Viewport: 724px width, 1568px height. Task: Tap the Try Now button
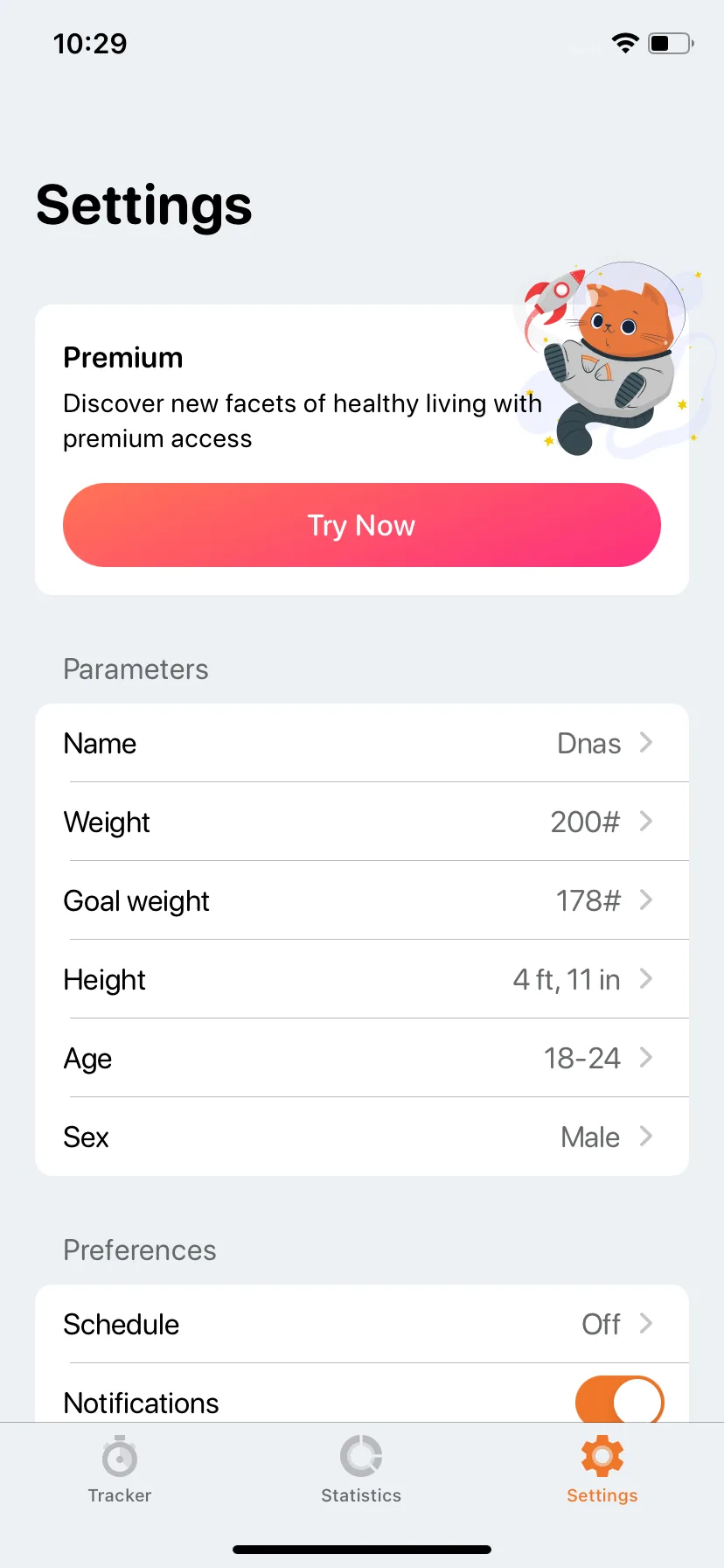362,525
